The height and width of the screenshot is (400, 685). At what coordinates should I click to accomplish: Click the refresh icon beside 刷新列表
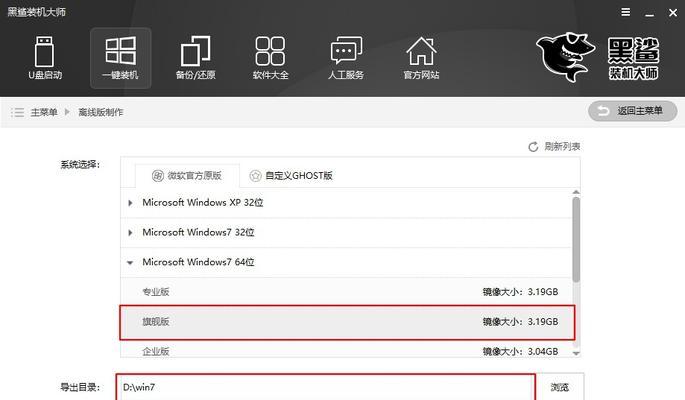click(533, 147)
